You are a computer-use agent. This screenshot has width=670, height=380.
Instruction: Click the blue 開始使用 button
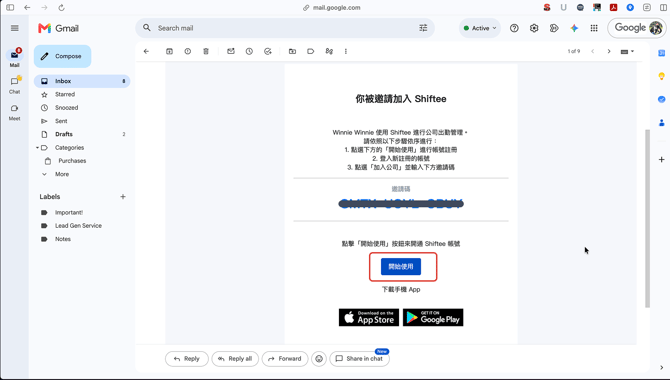pos(401,267)
